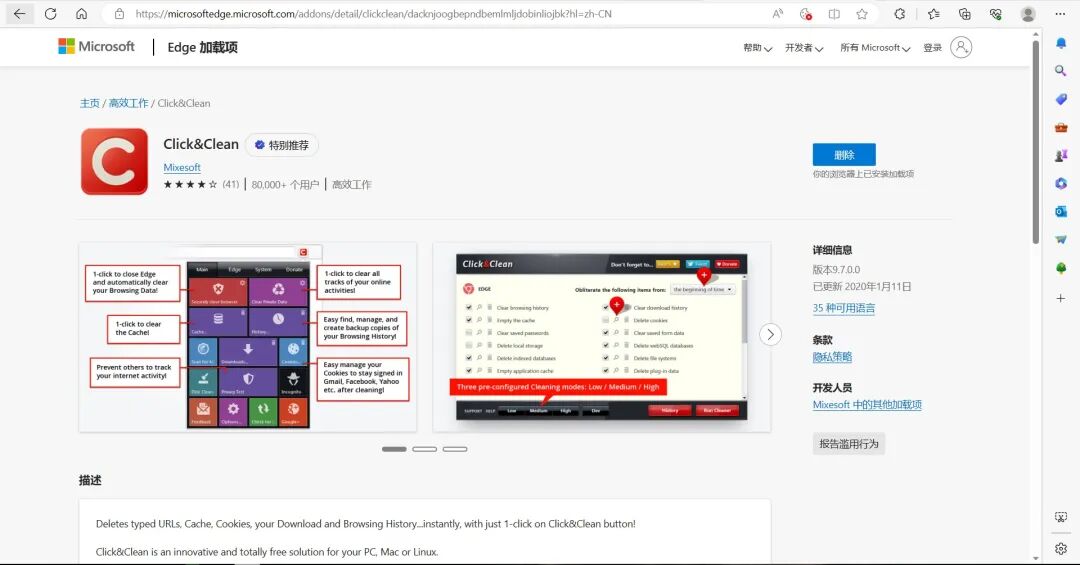Open the notifications bell in Edge sidebar
This screenshot has height=565, width=1080.
click(1061, 43)
